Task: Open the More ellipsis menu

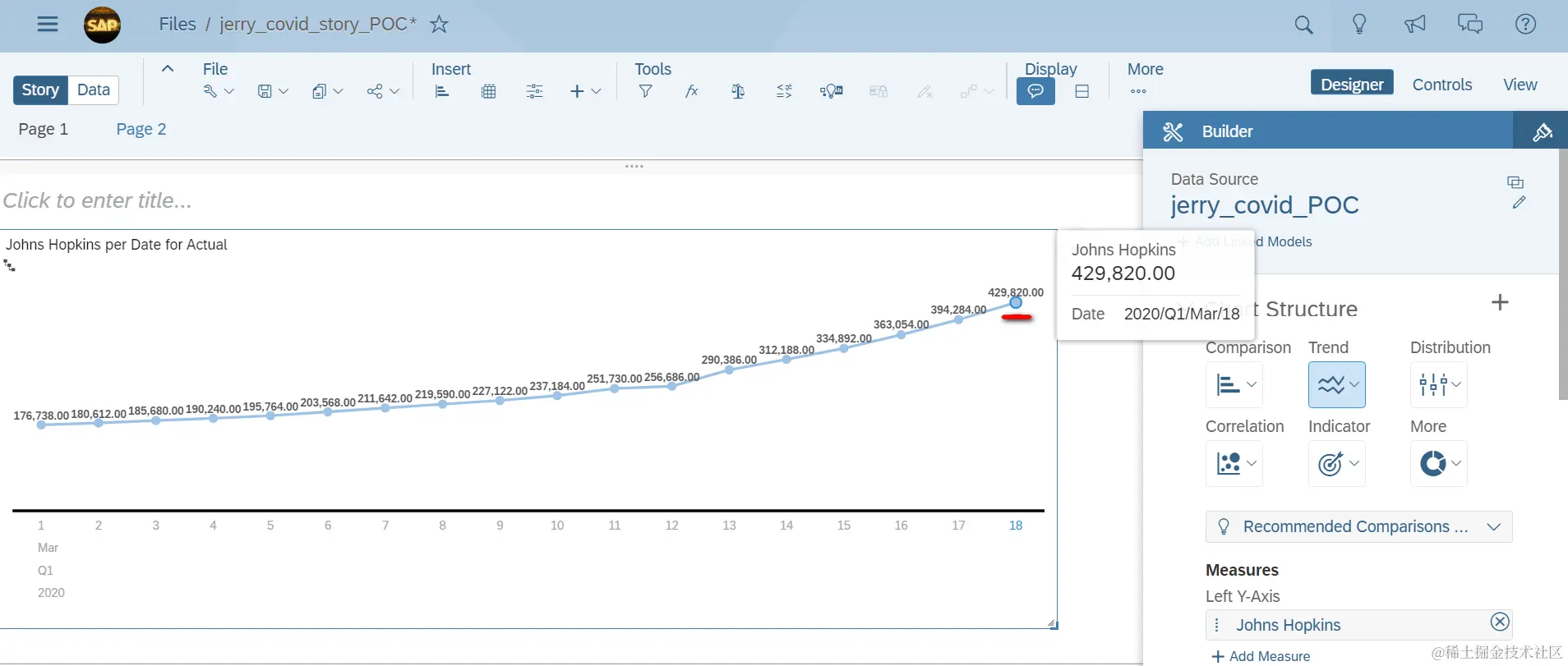Action: [1138, 91]
